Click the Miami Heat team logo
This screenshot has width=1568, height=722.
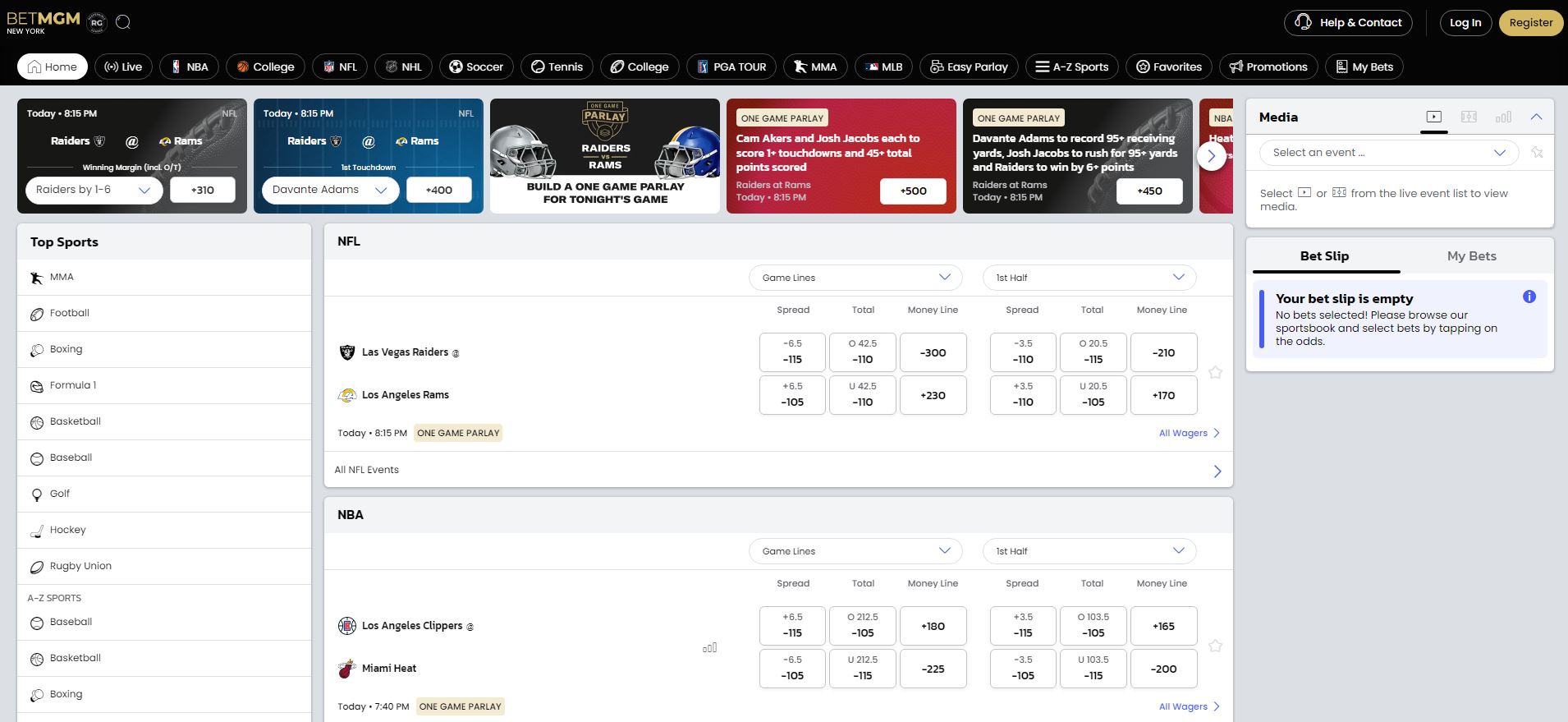[x=347, y=669]
